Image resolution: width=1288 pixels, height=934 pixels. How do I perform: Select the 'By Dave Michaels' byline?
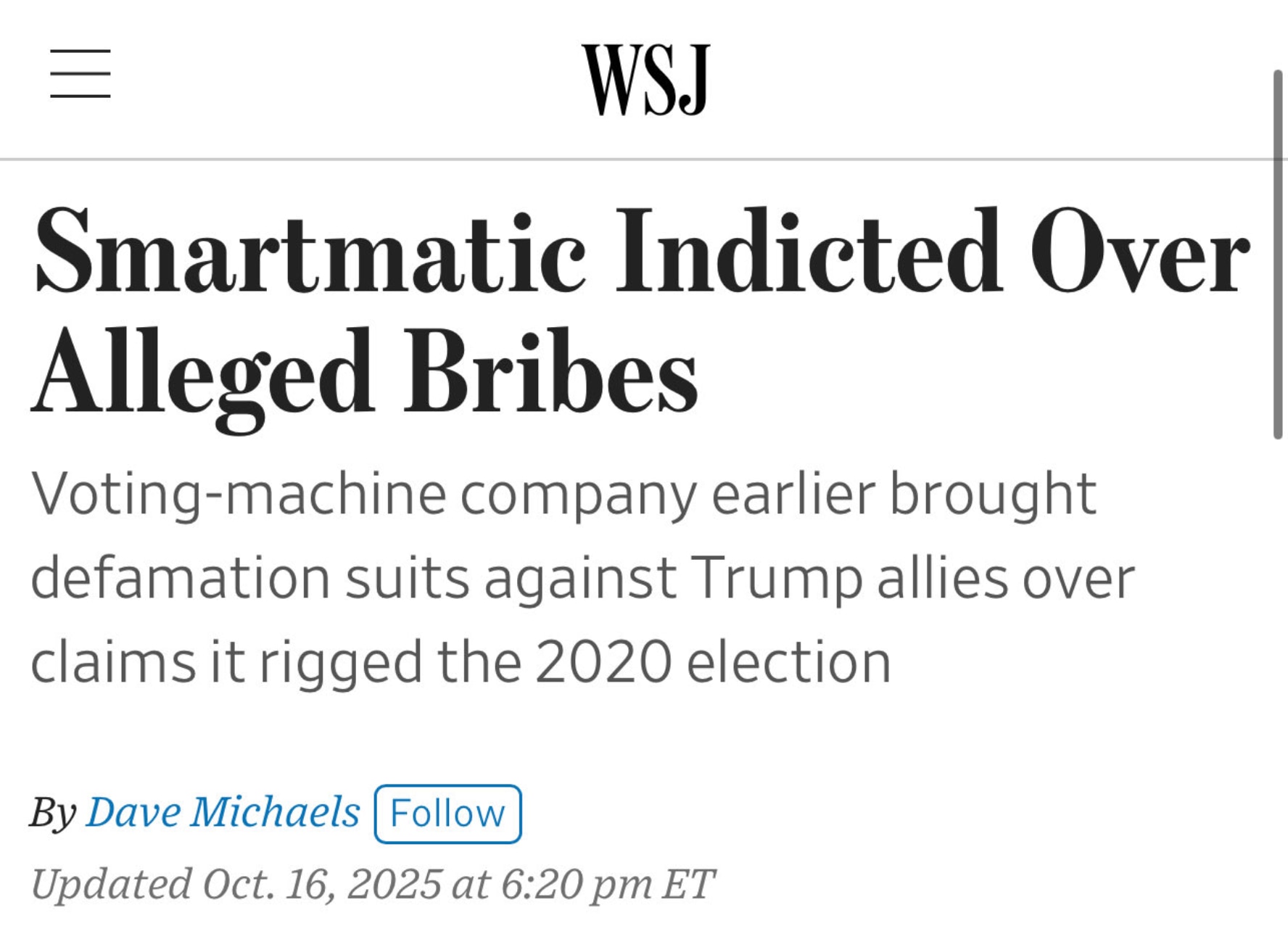(196, 811)
